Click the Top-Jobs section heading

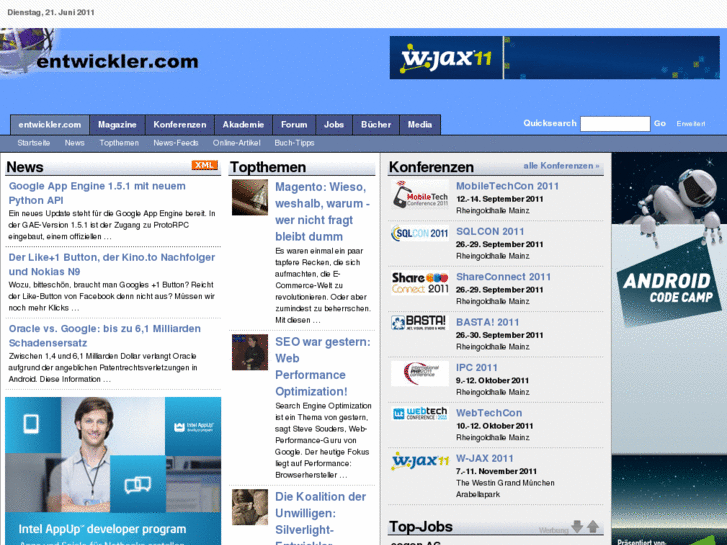tap(421, 527)
